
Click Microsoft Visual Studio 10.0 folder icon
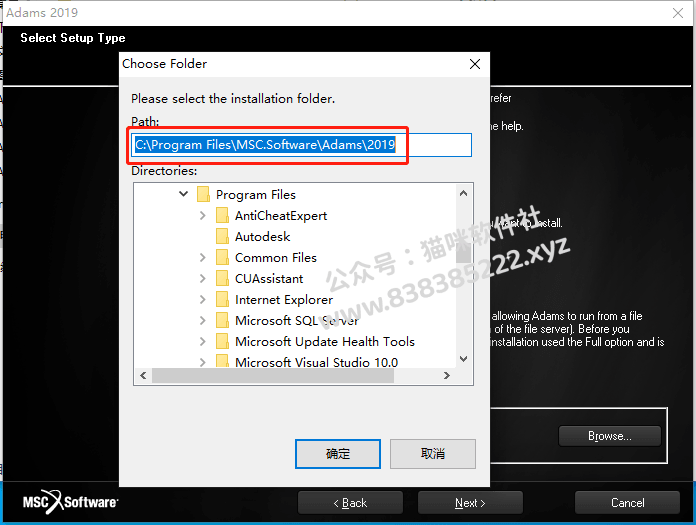point(222,360)
